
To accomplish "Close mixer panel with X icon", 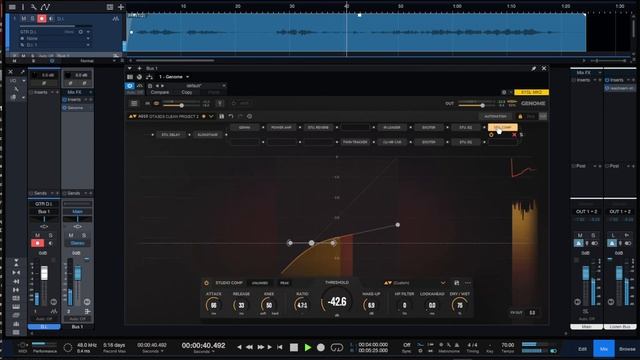I will click(11, 72).
